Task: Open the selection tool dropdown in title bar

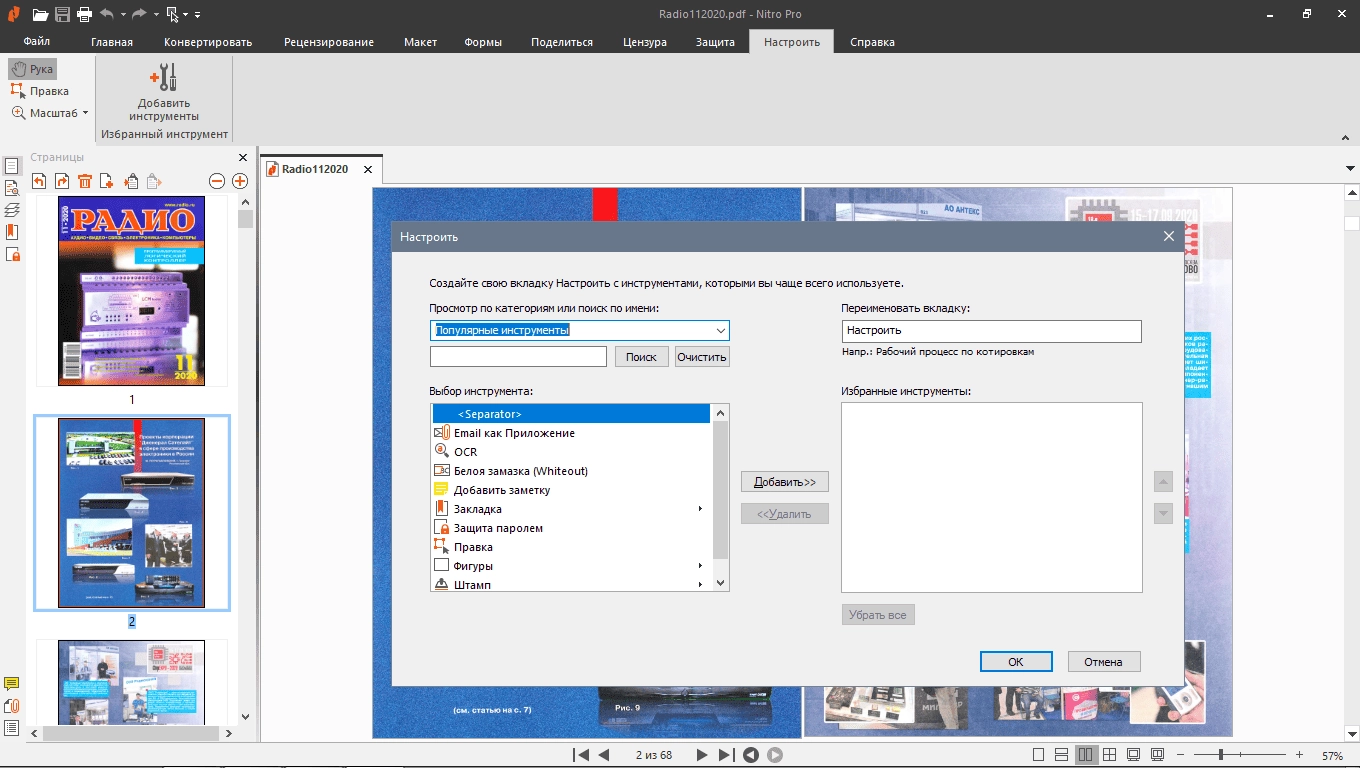Action: tap(186, 15)
